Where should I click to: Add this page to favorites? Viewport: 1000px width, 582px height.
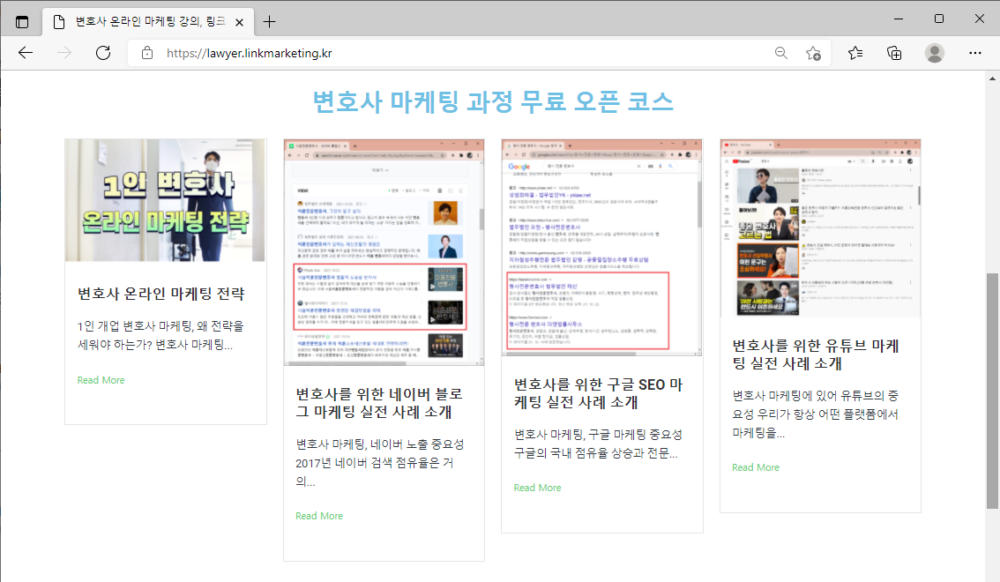813,53
